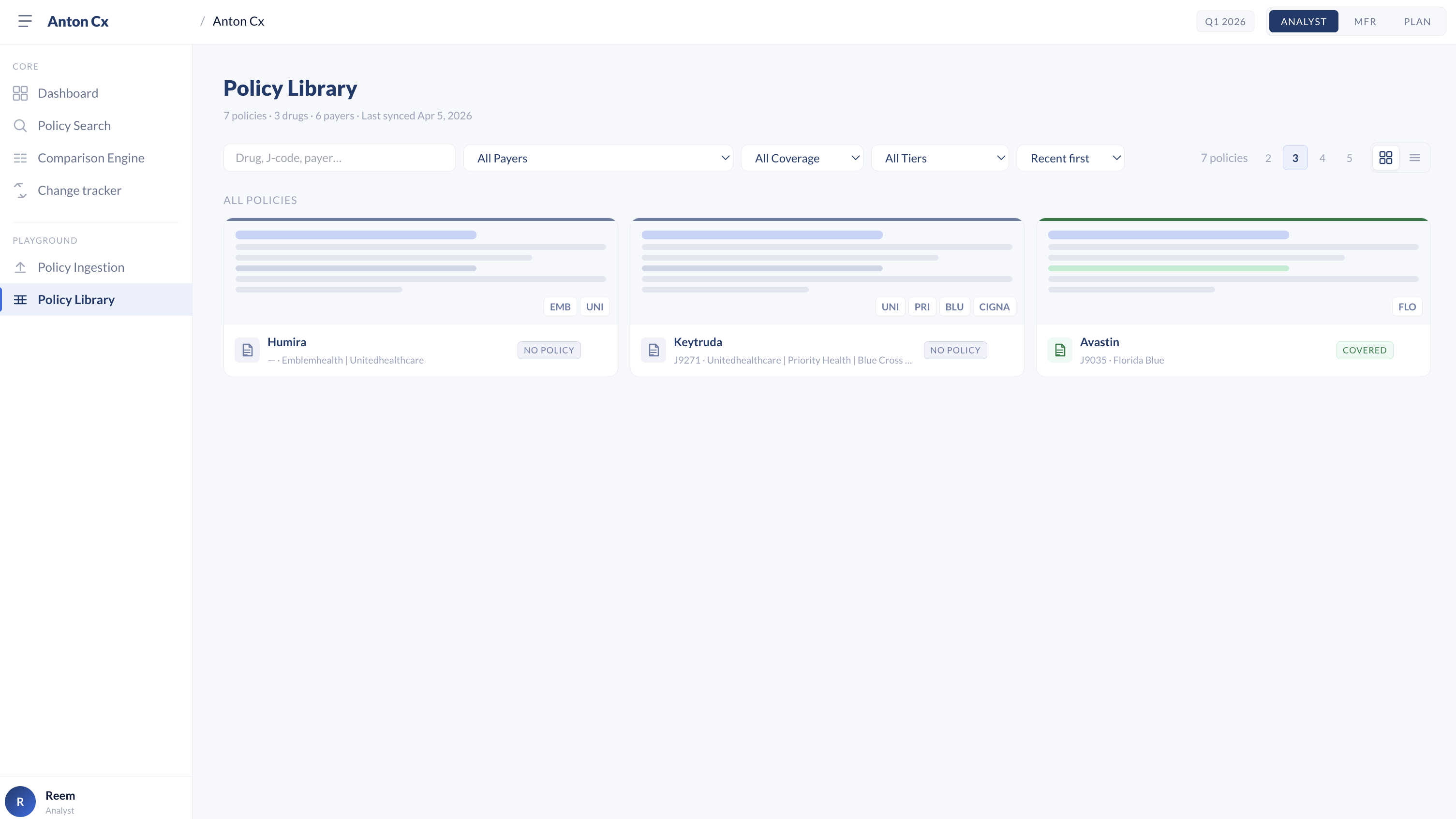The width and height of the screenshot is (1456, 819).
Task: Click the Humira document icon
Action: [x=247, y=350]
